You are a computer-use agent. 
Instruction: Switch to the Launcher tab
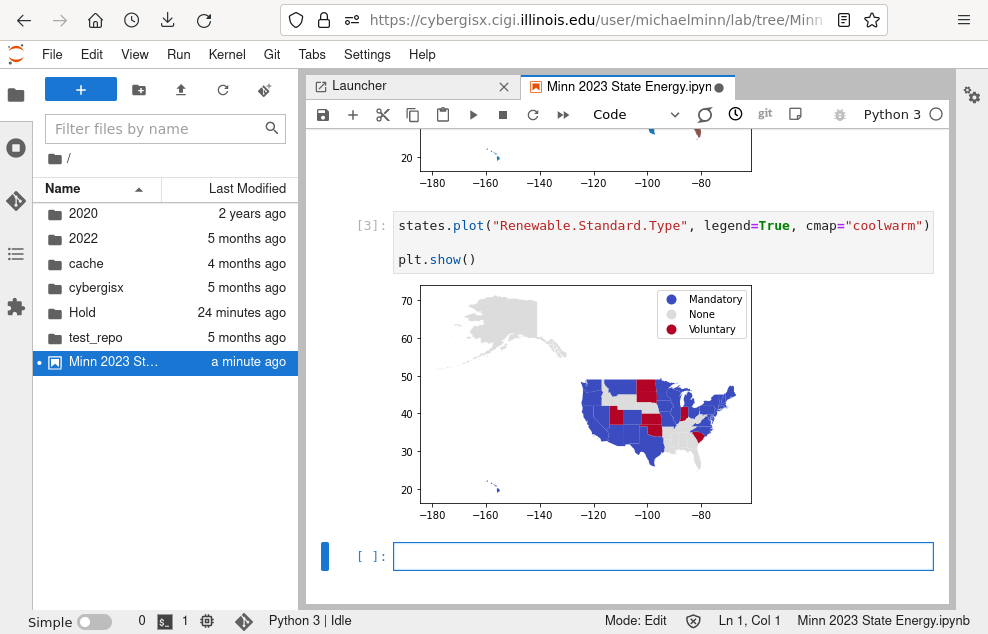[x=358, y=87]
